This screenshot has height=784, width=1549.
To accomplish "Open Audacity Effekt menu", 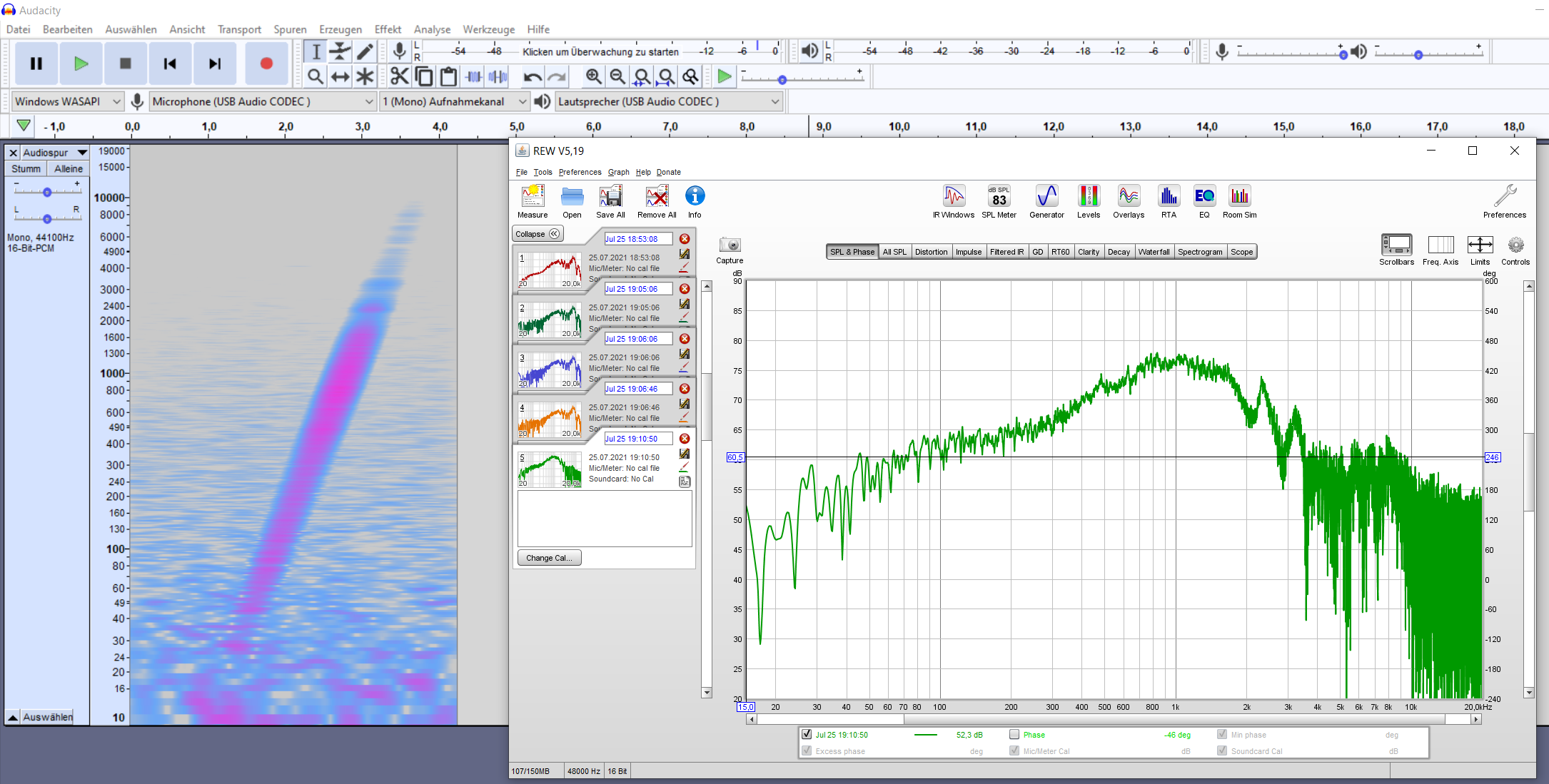I will coord(388,29).
